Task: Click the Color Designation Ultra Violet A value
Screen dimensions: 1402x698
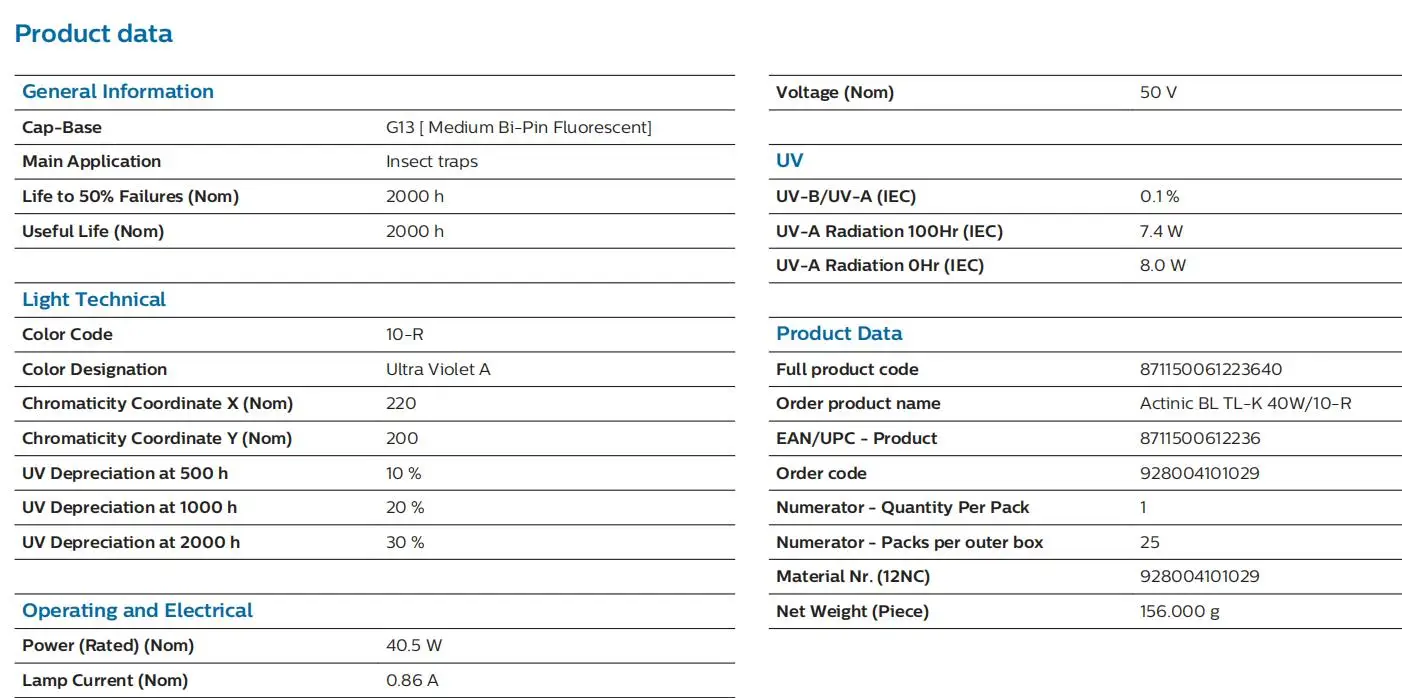Action: coord(438,369)
